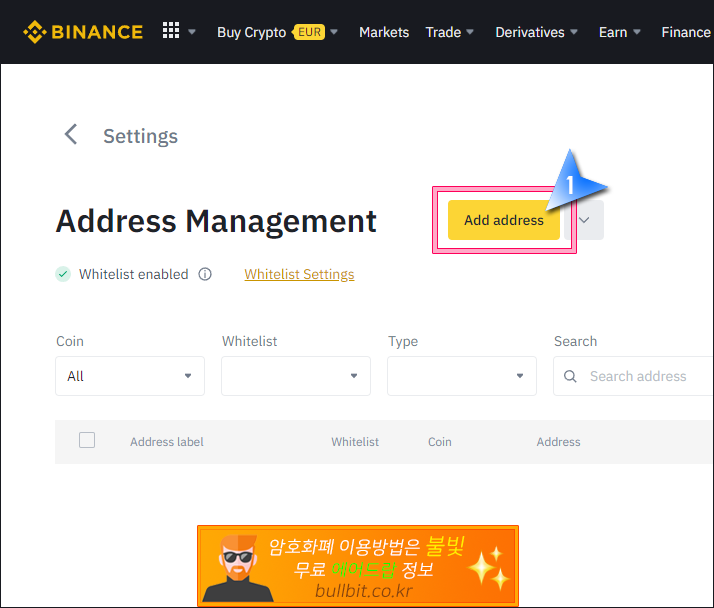
Task: Click the back arrow beside Settings
Action: coord(71,134)
